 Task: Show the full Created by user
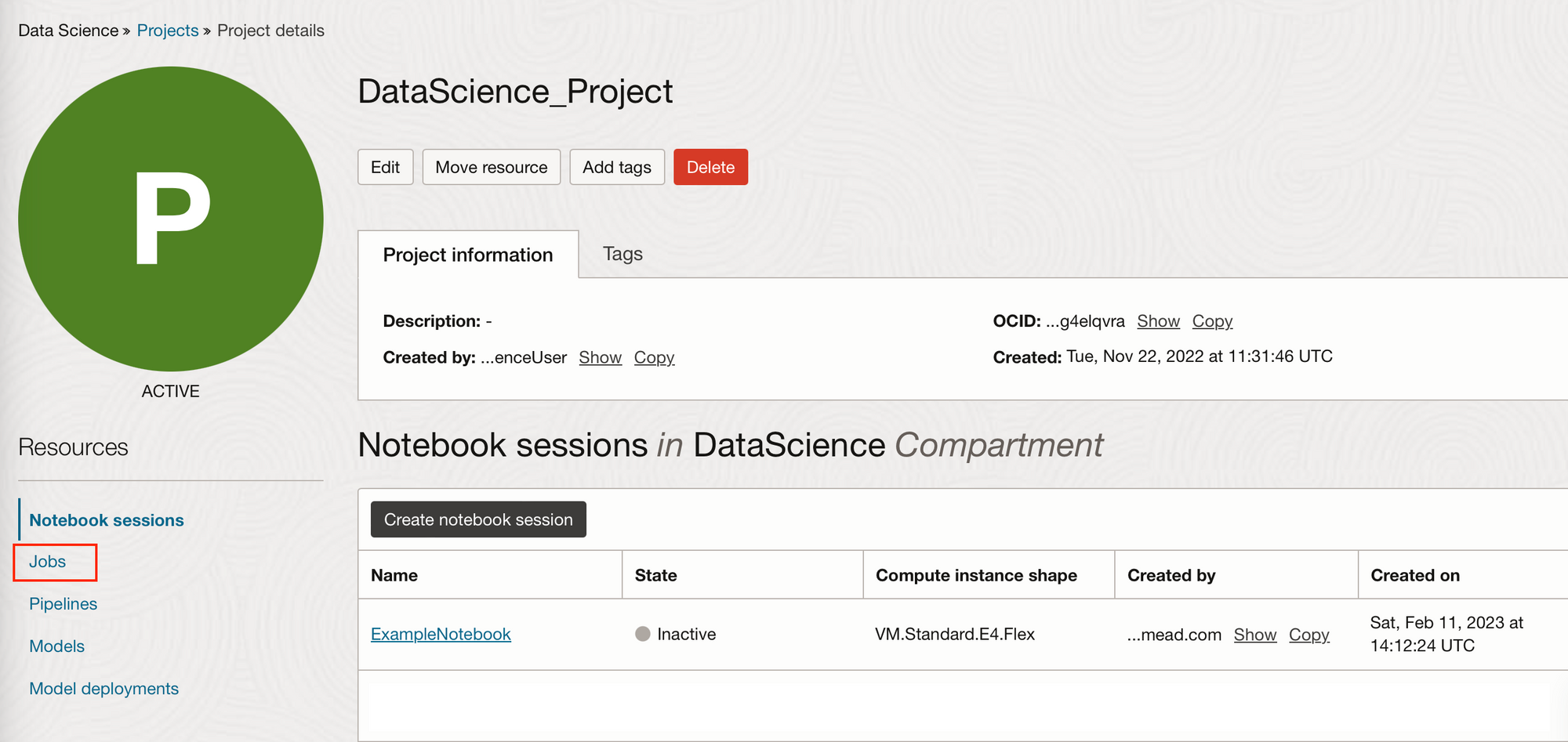[x=600, y=357]
